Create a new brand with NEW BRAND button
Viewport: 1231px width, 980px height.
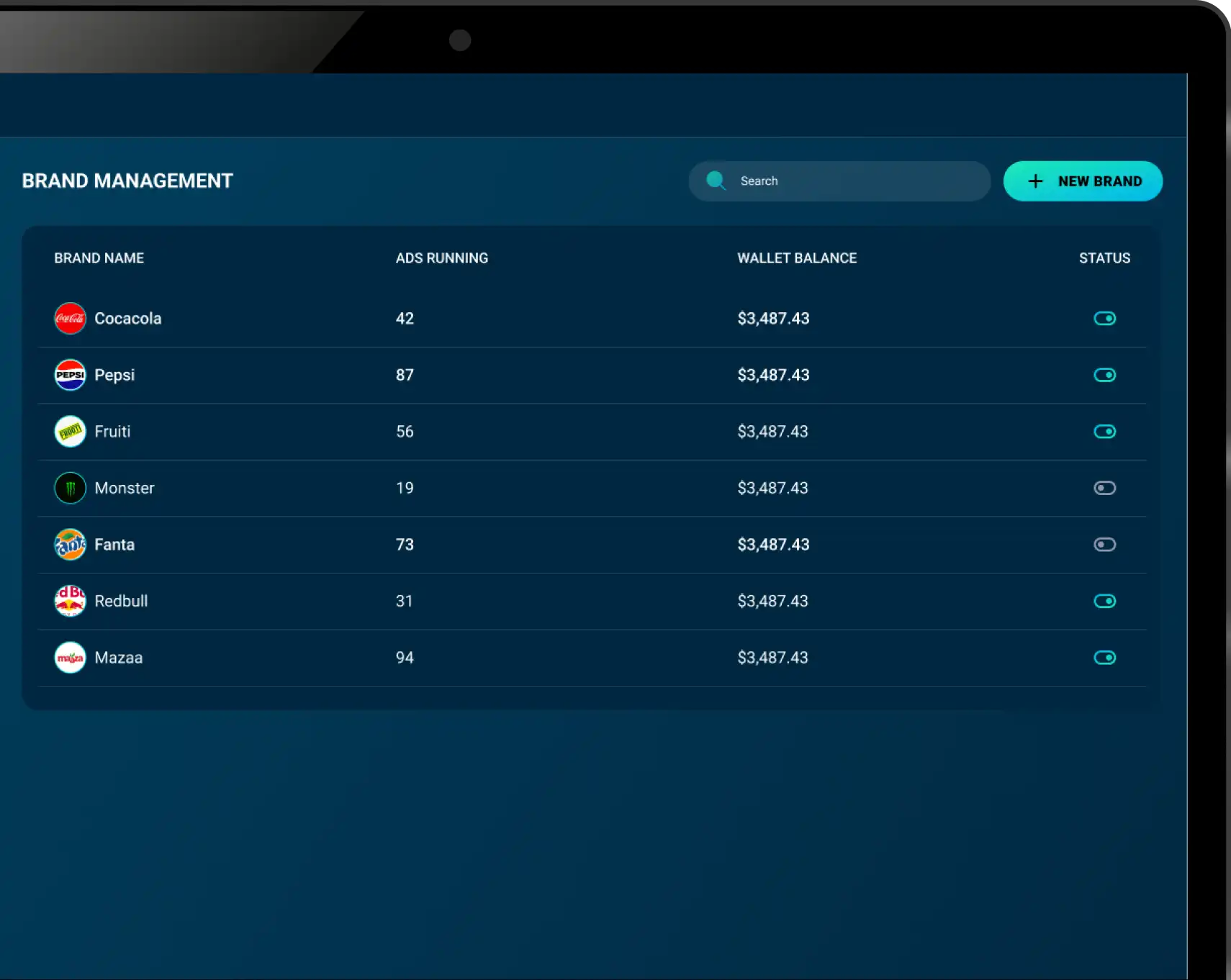coord(1083,181)
